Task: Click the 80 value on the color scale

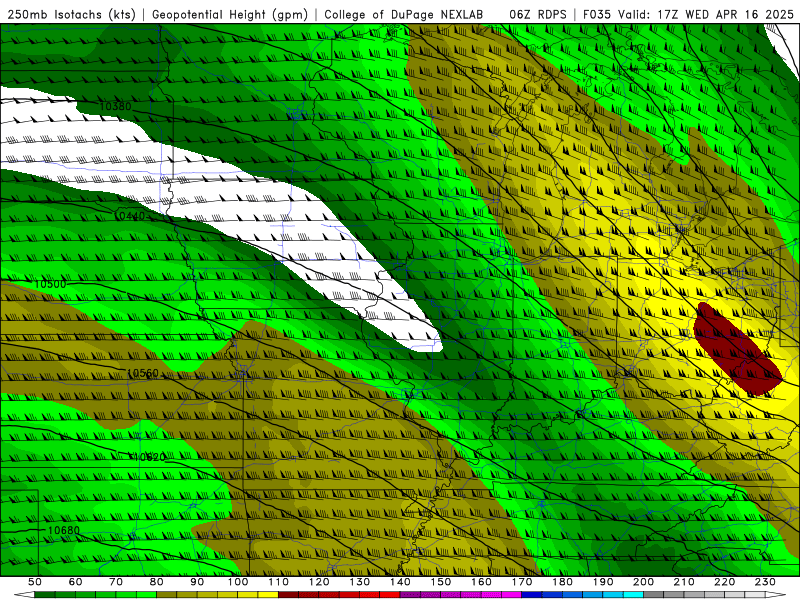Action: pos(156,582)
